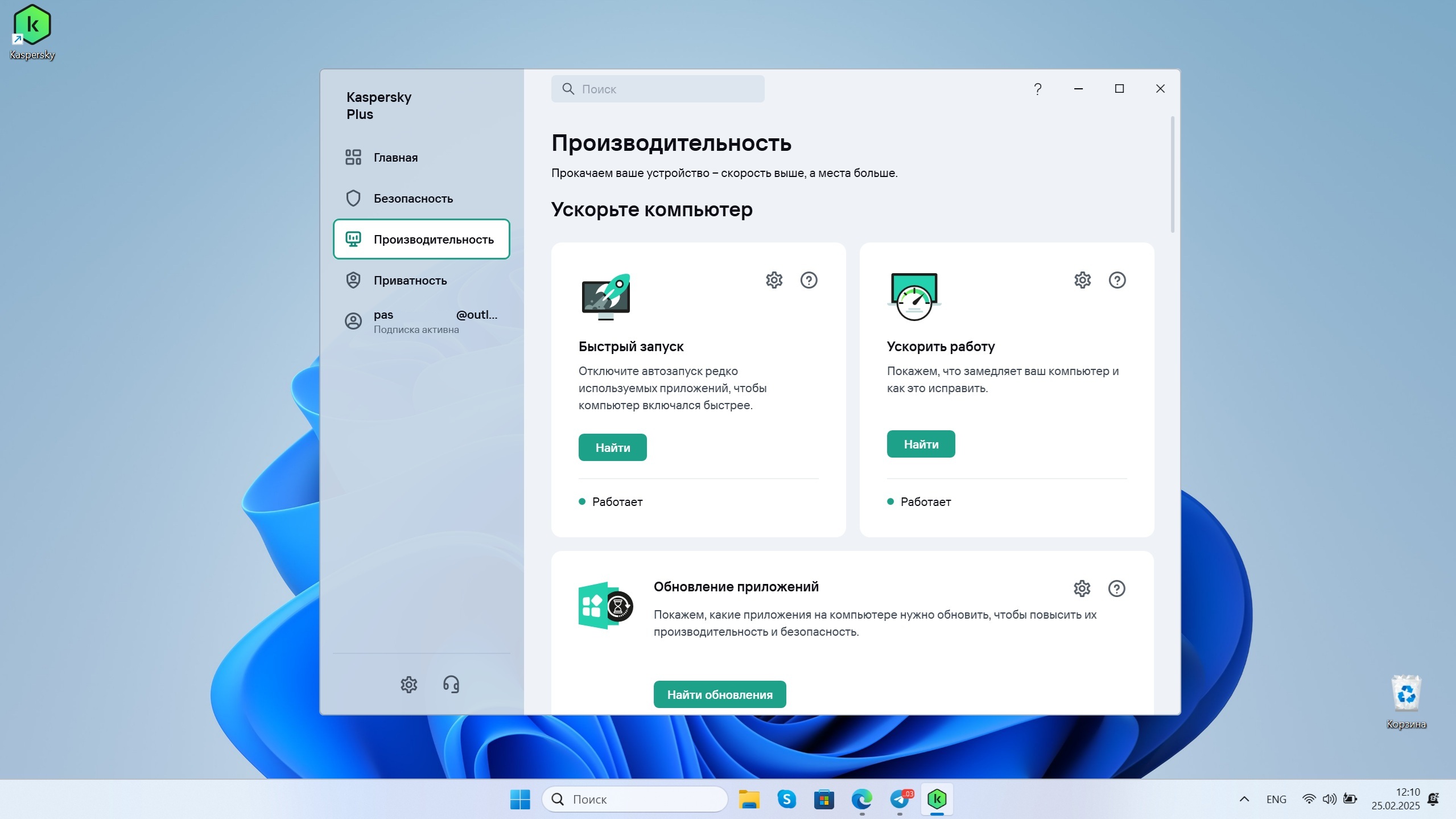1456x819 pixels.
Task: Click help icon on Ускорить работу card
Action: click(x=1117, y=280)
